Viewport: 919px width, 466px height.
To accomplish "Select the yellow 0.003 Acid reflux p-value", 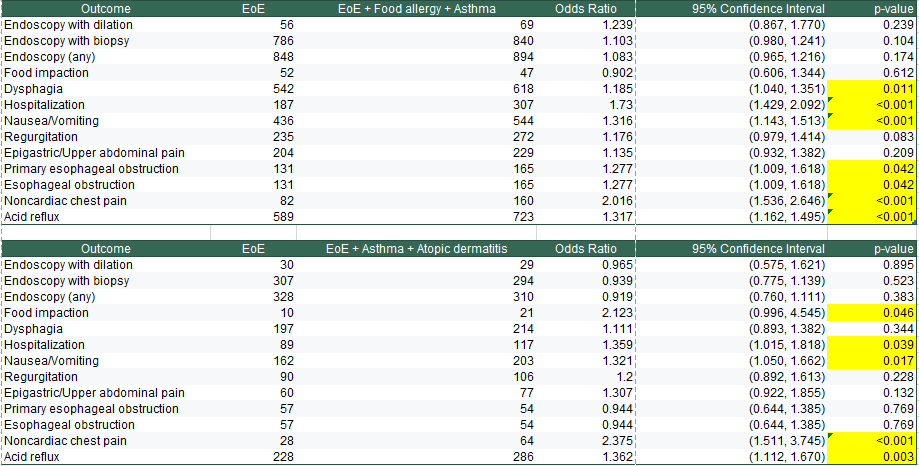I will point(872,457).
